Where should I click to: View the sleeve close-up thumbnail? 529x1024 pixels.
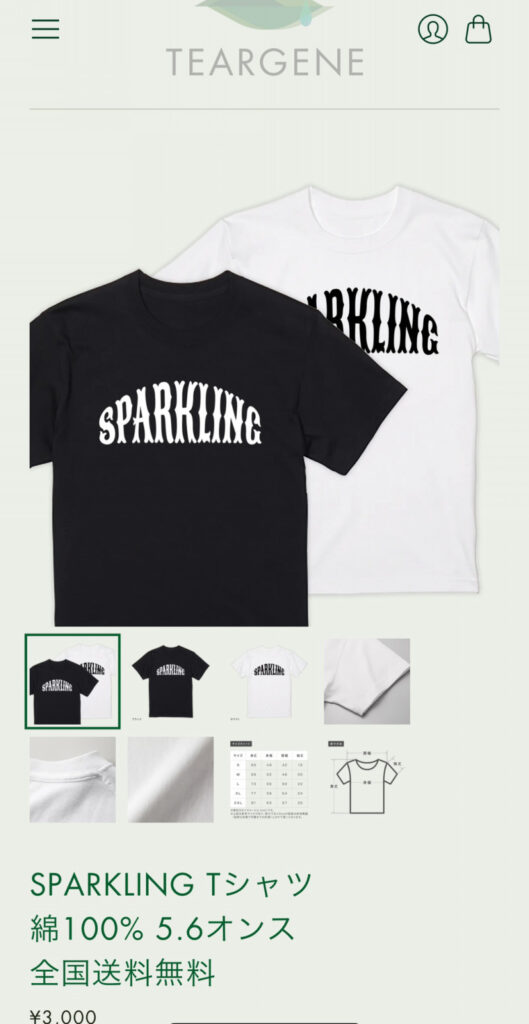tap(367, 681)
